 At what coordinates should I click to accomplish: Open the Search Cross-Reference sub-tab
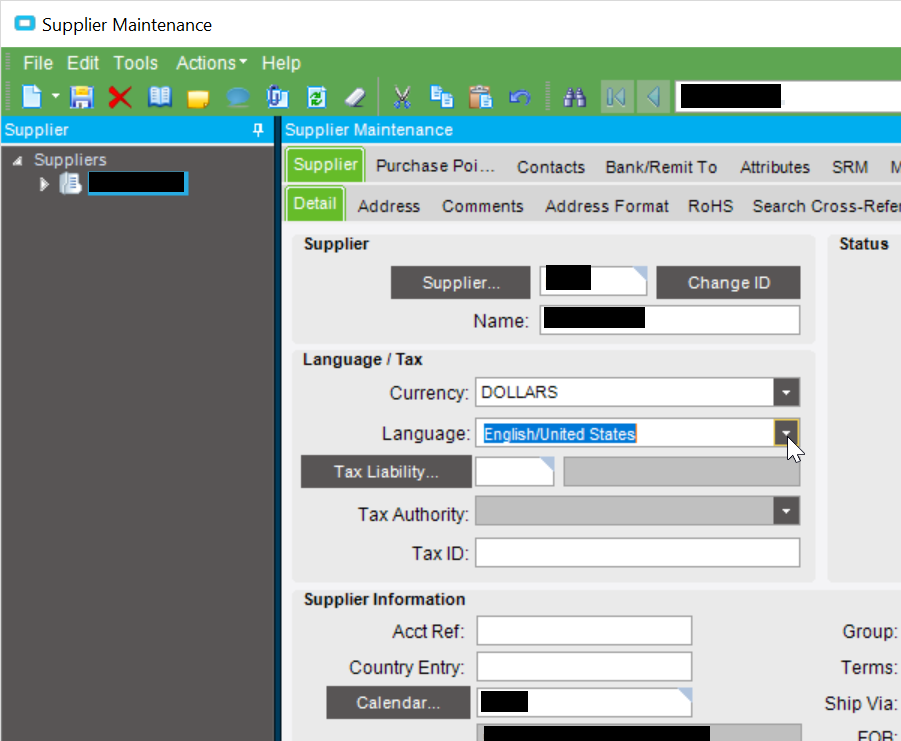point(826,206)
